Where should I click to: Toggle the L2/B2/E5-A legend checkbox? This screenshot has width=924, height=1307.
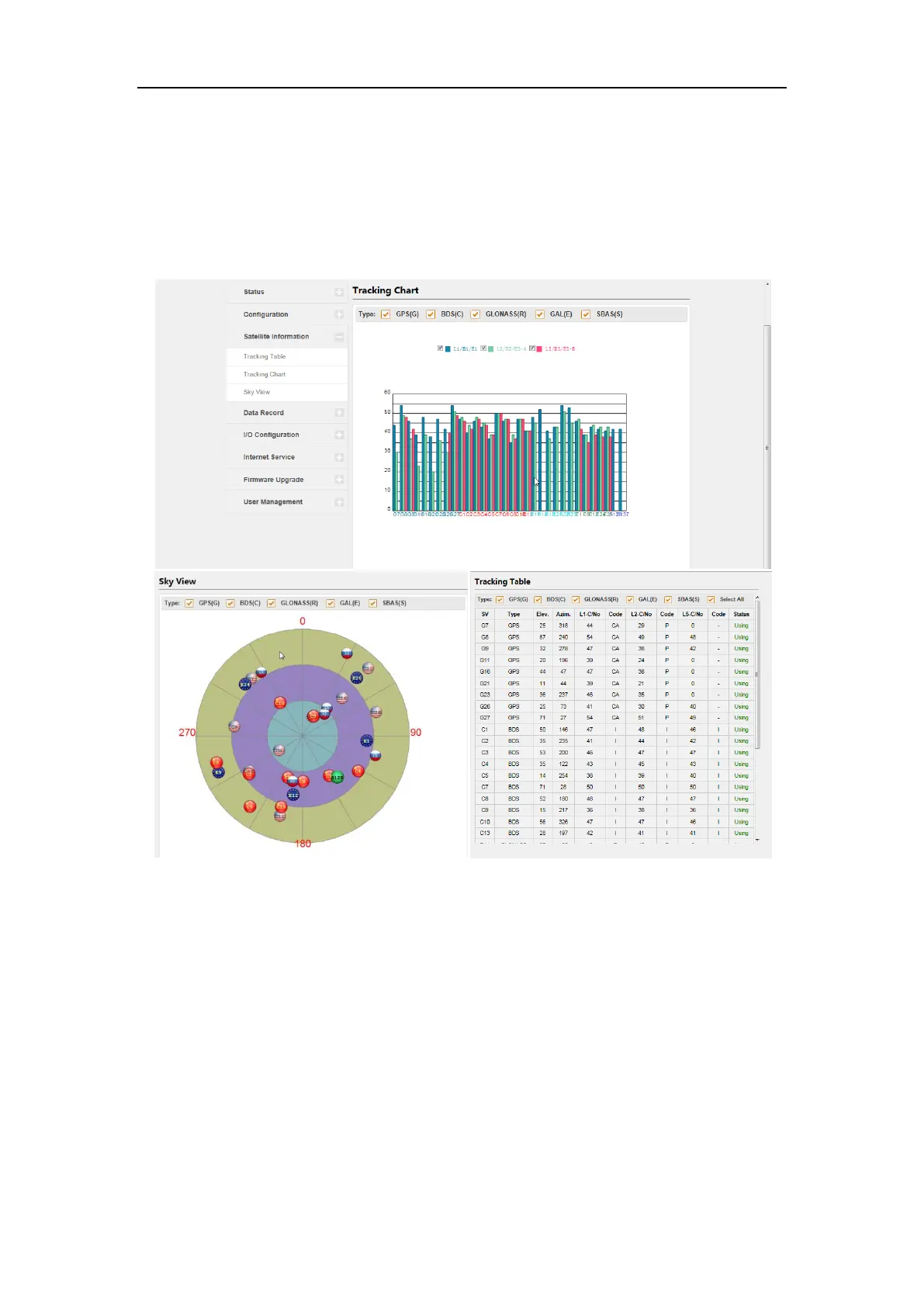click(483, 348)
